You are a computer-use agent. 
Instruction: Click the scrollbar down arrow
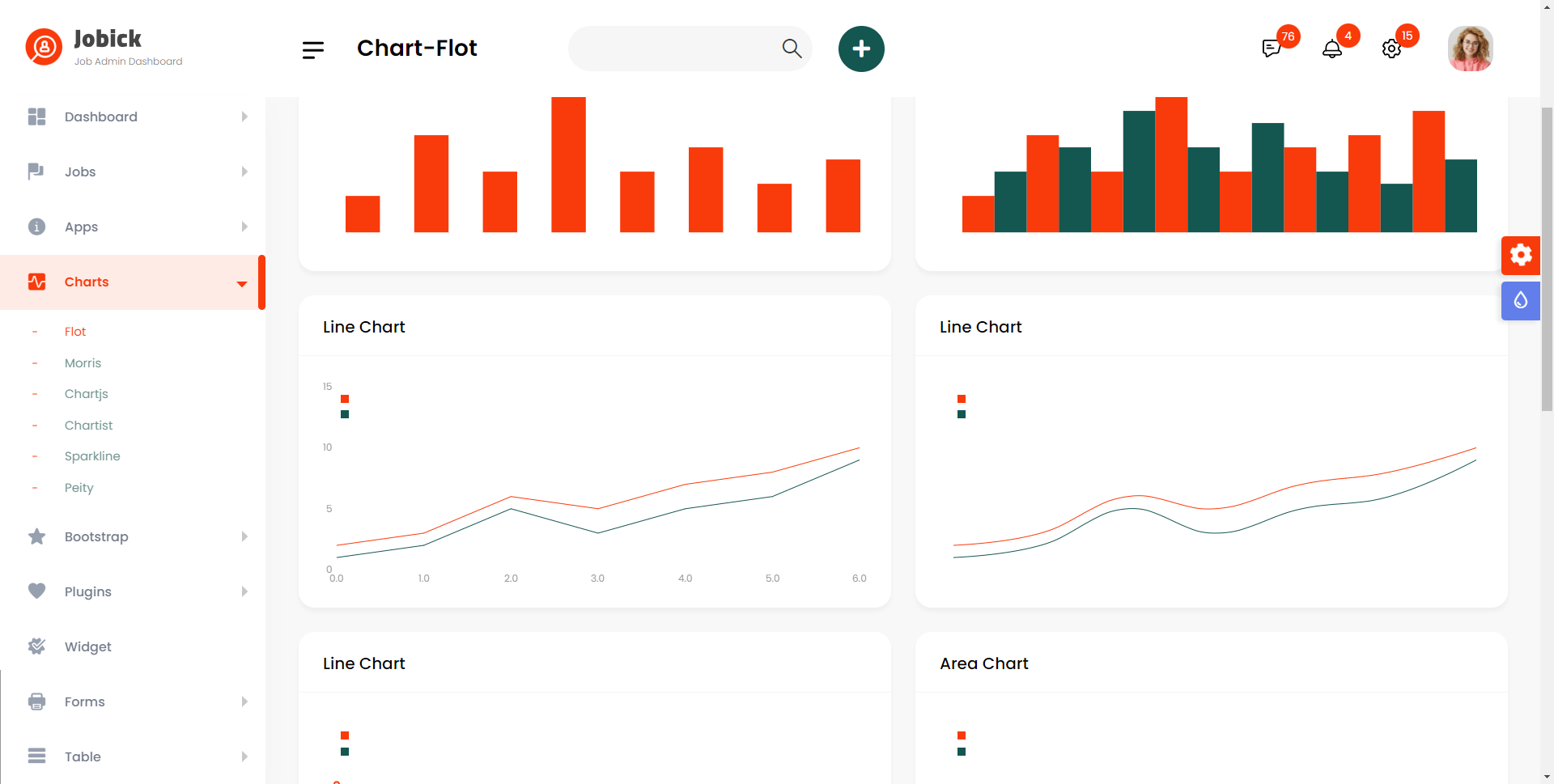1547,778
